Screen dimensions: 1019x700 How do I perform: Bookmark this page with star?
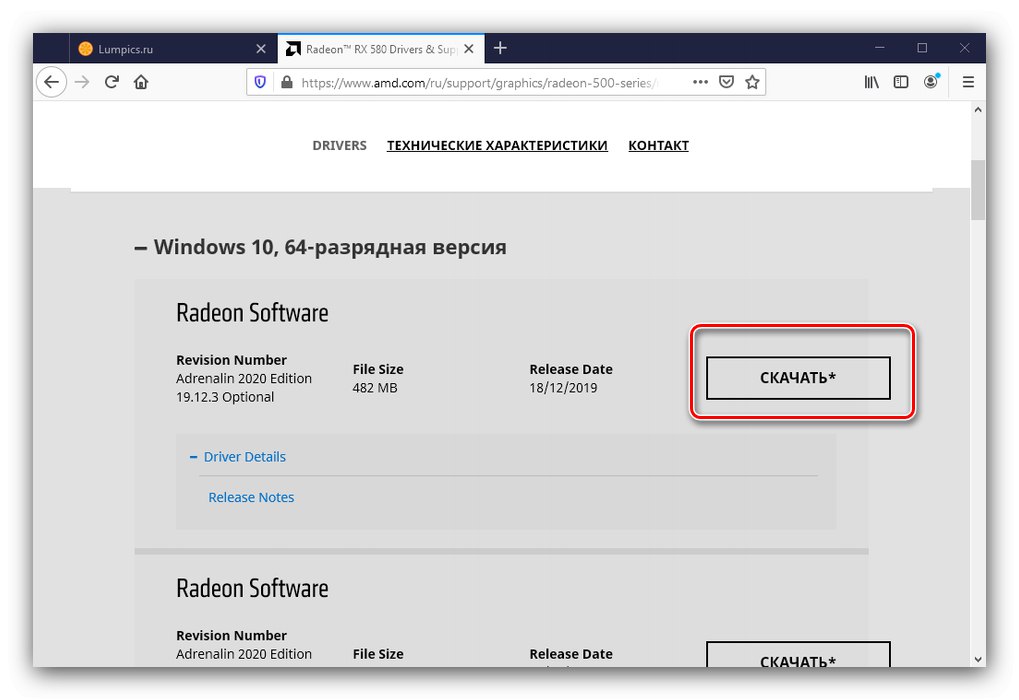[752, 82]
